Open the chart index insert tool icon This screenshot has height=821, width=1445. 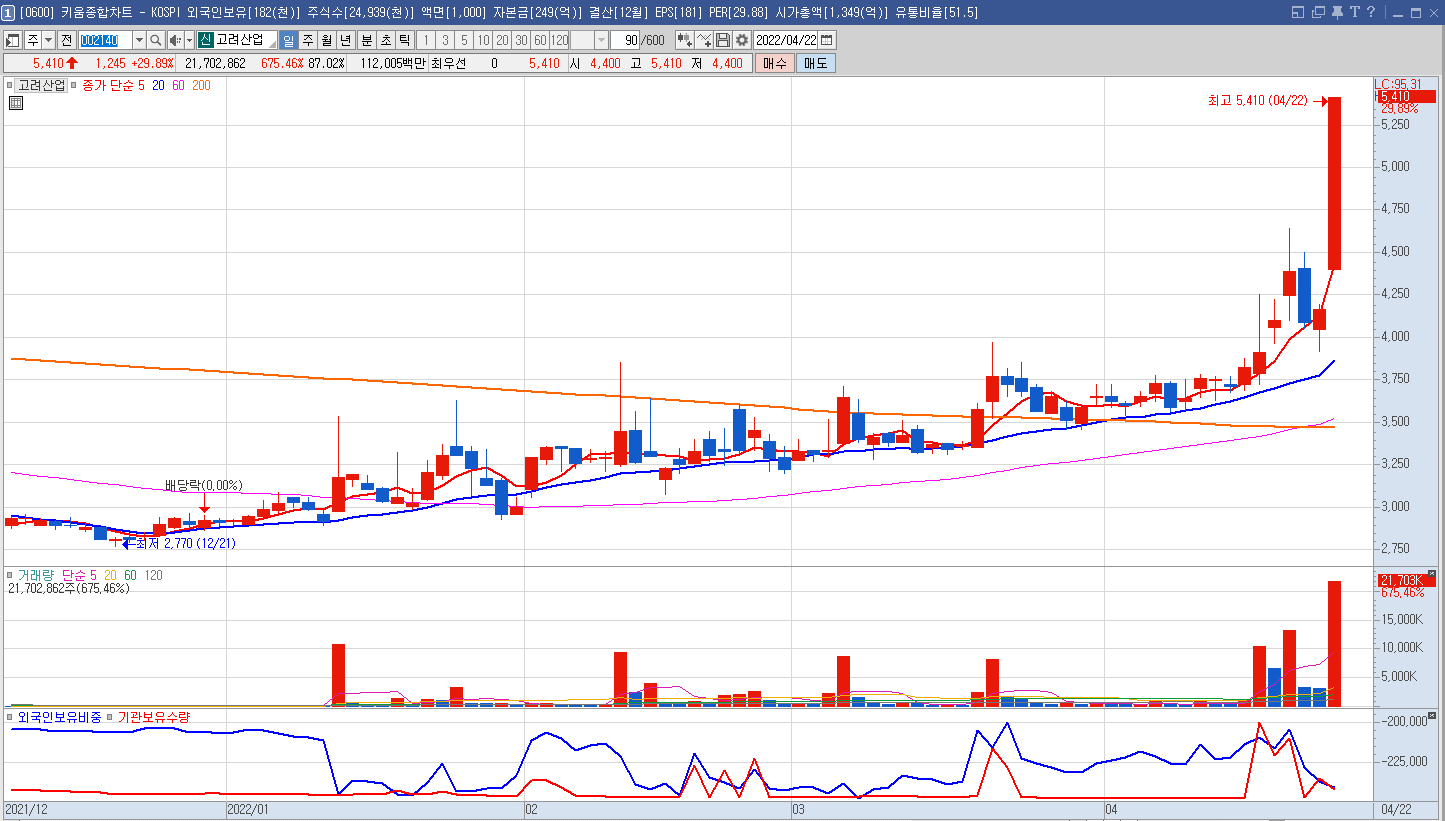[685, 40]
